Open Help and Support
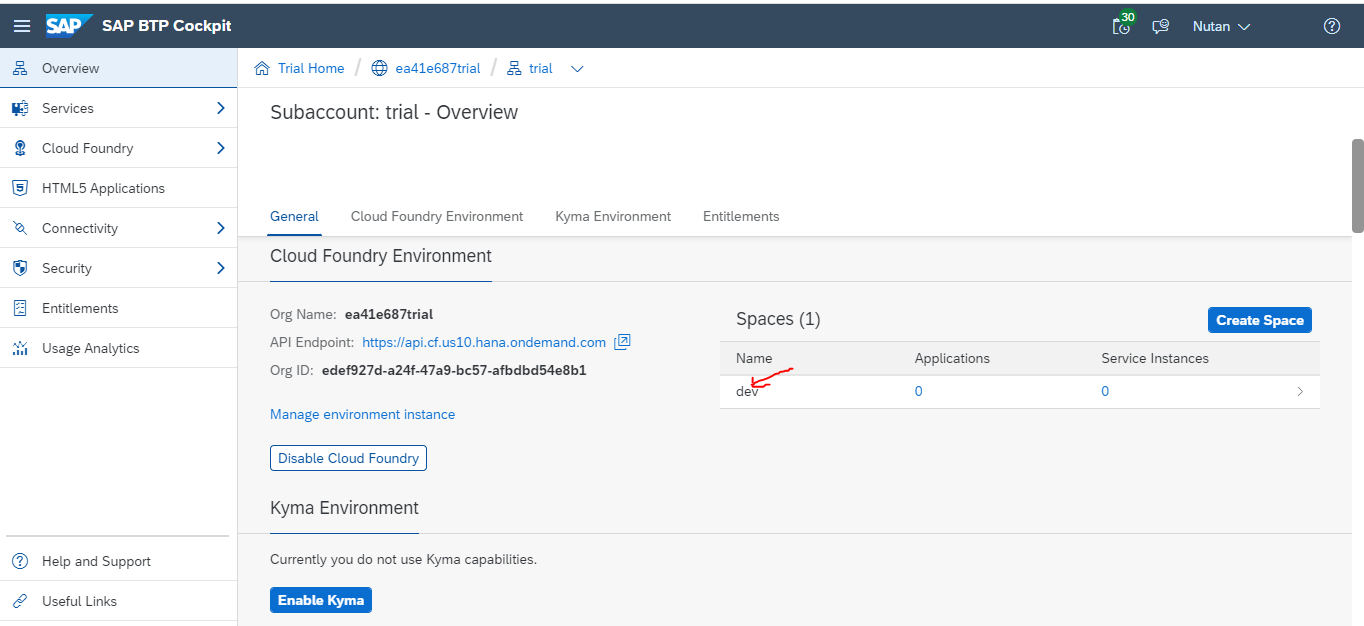 point(118,561)
